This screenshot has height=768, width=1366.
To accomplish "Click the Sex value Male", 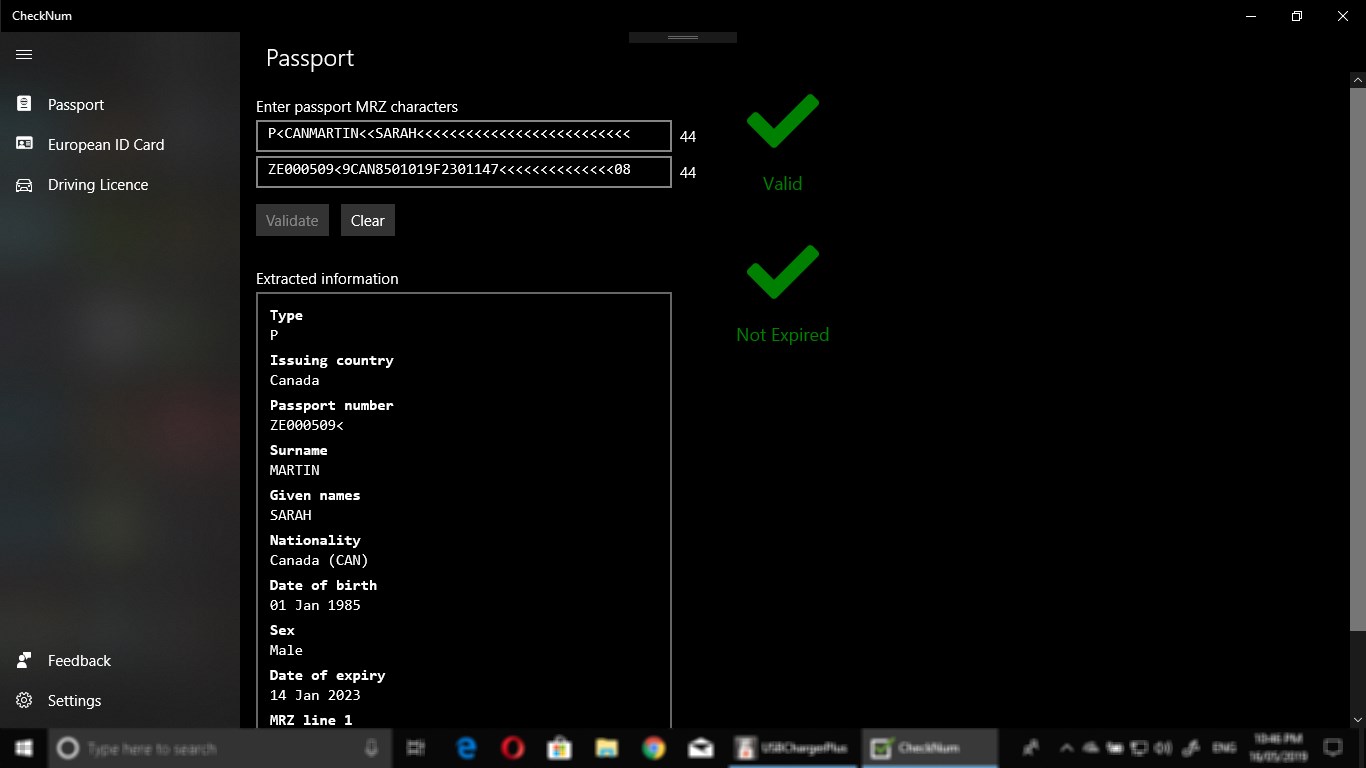I will [286, 650].
